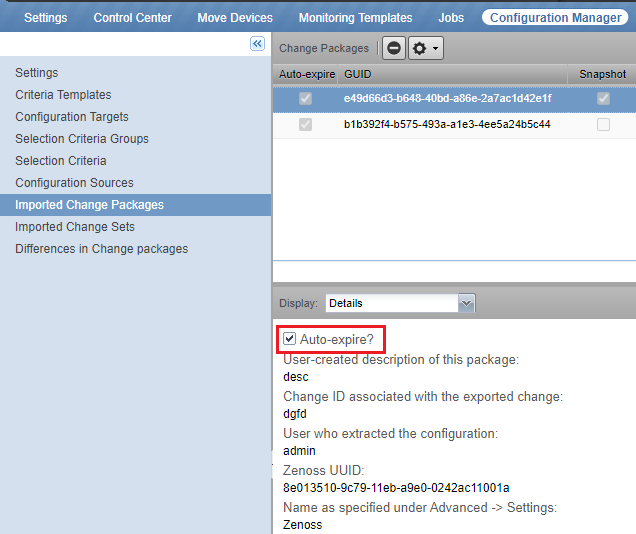Switch to the Jobs tab

click(451, 18)
